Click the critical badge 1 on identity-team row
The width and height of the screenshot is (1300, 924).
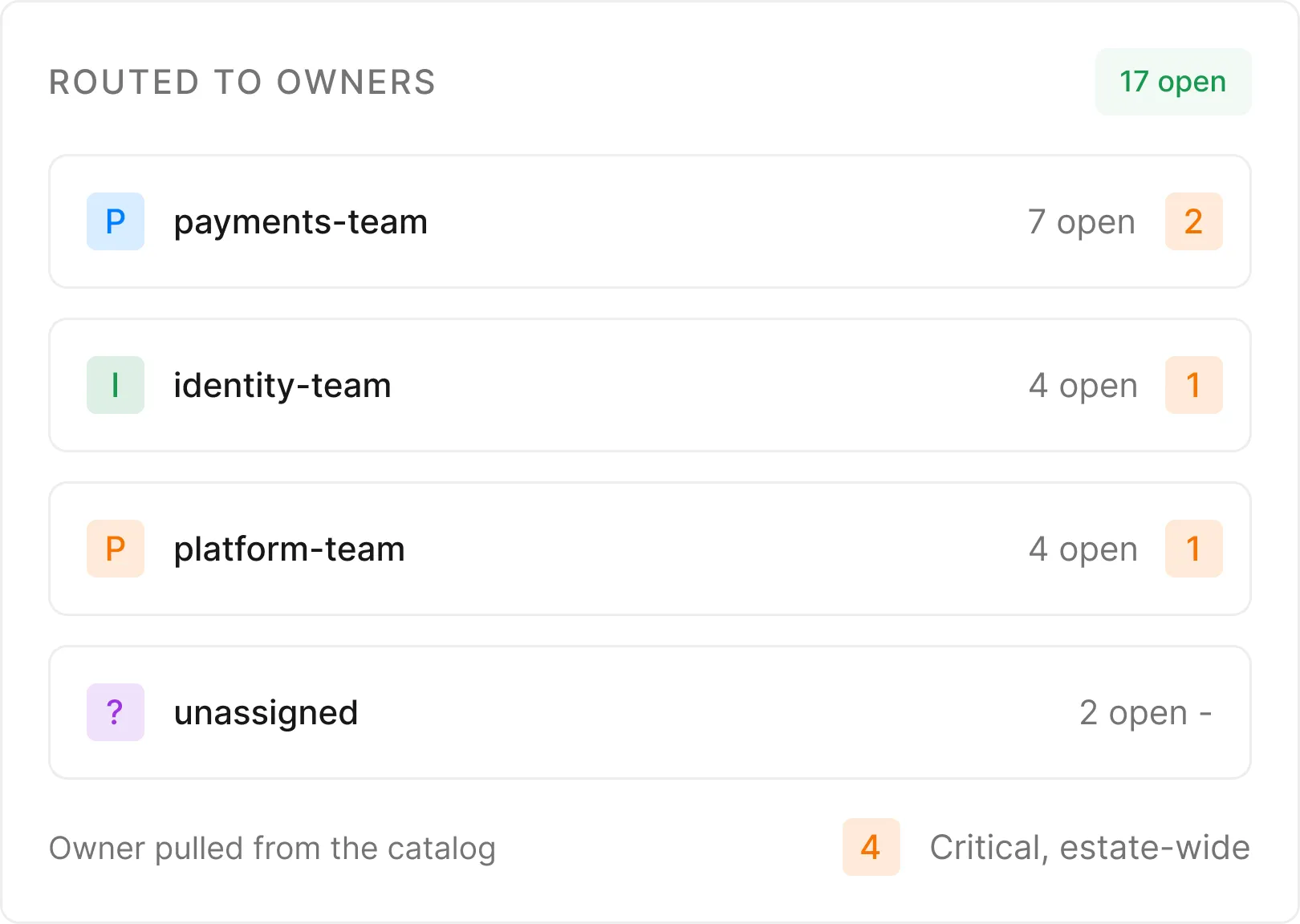click(x=1194, y=385)
